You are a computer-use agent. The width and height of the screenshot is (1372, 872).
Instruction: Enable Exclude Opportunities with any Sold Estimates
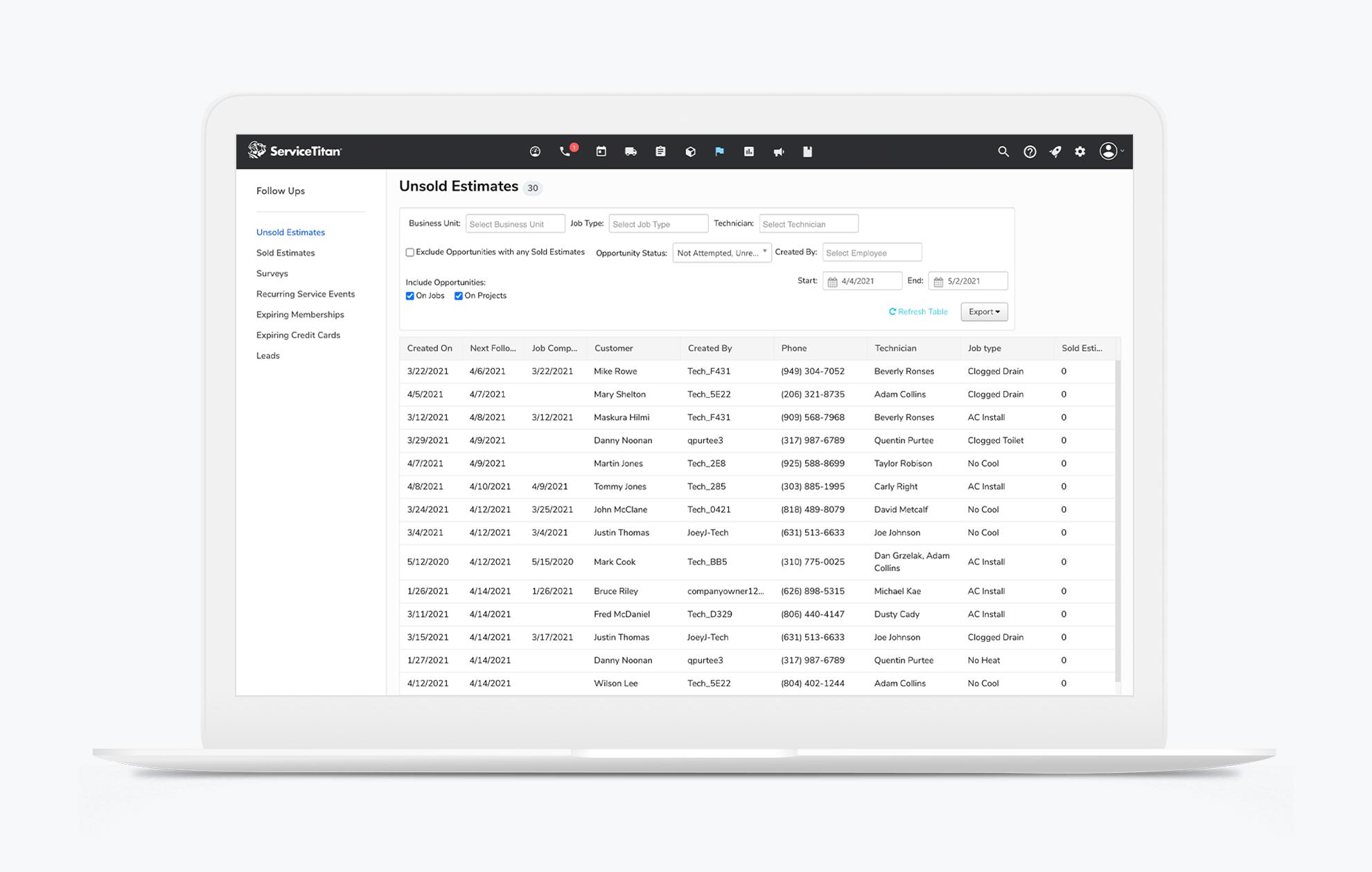click(x=410, y=252)
